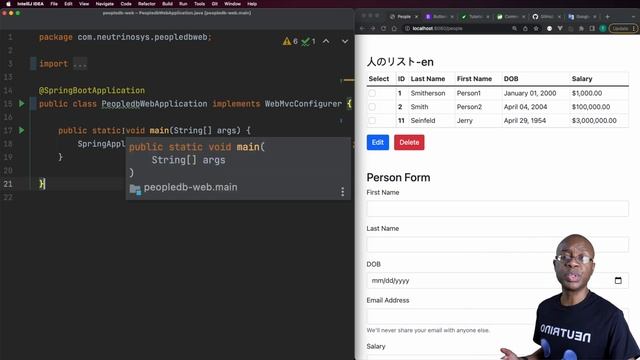This screenshot has height=360, width=640.
Task: Open the Refactor menu
Action: pos(147,4)
